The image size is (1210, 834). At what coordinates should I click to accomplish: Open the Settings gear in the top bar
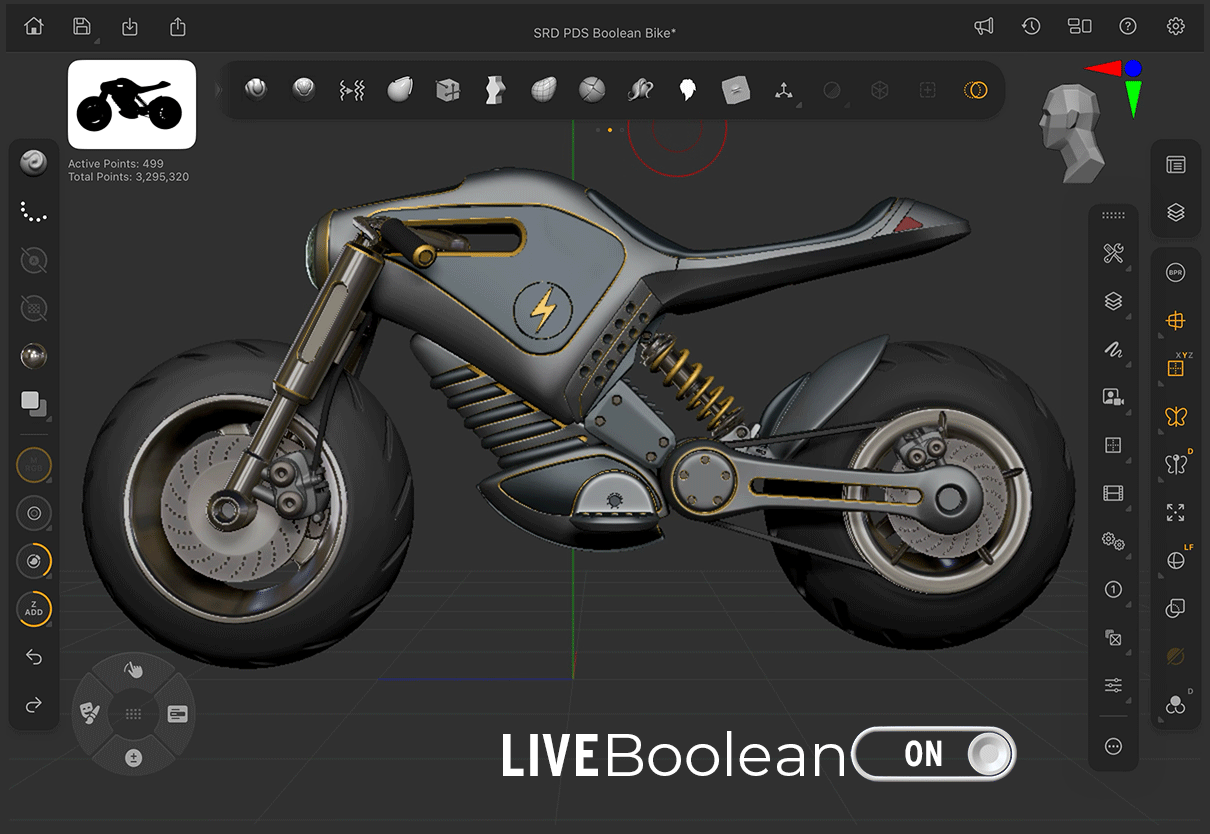[x=1176, y=25]
